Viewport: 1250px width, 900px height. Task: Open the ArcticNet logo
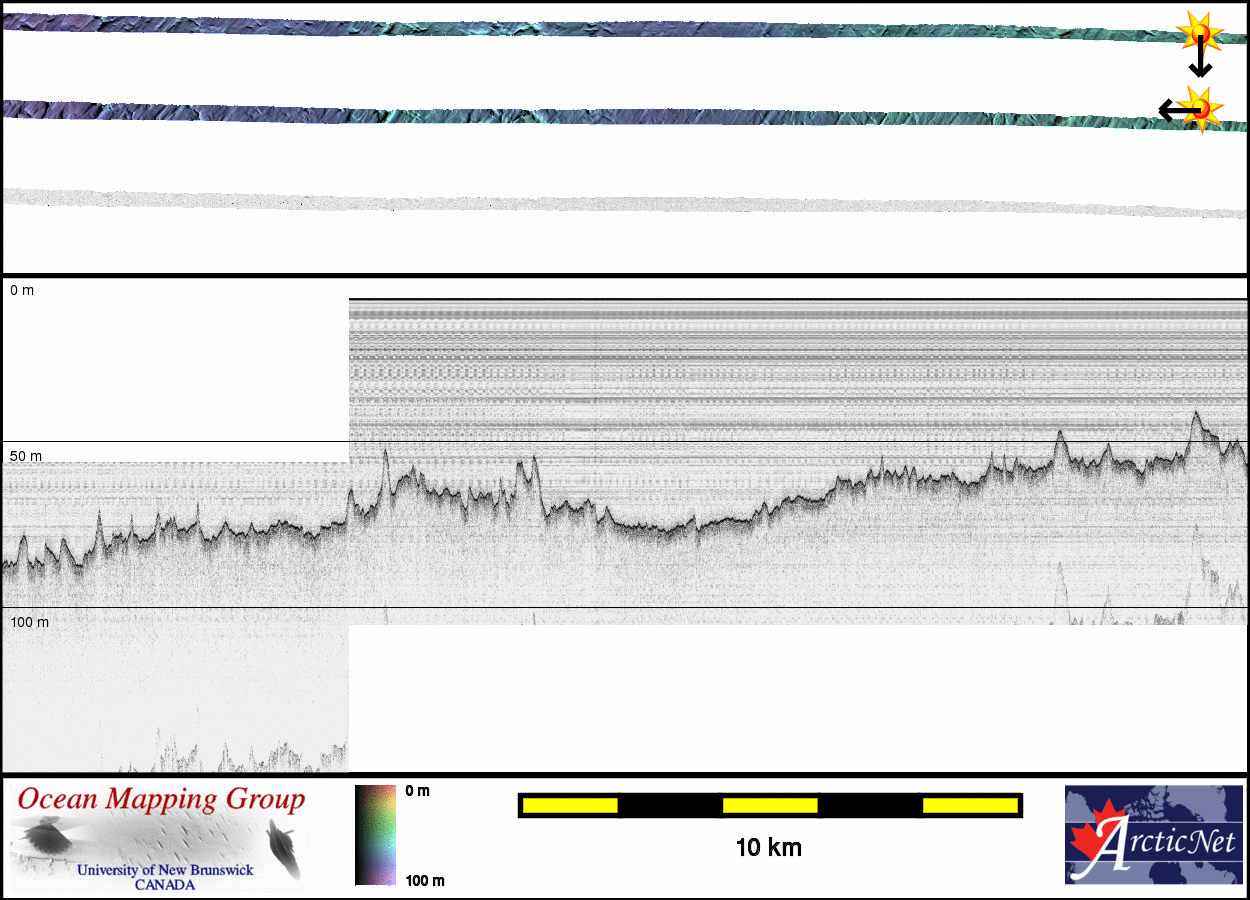1152,835
